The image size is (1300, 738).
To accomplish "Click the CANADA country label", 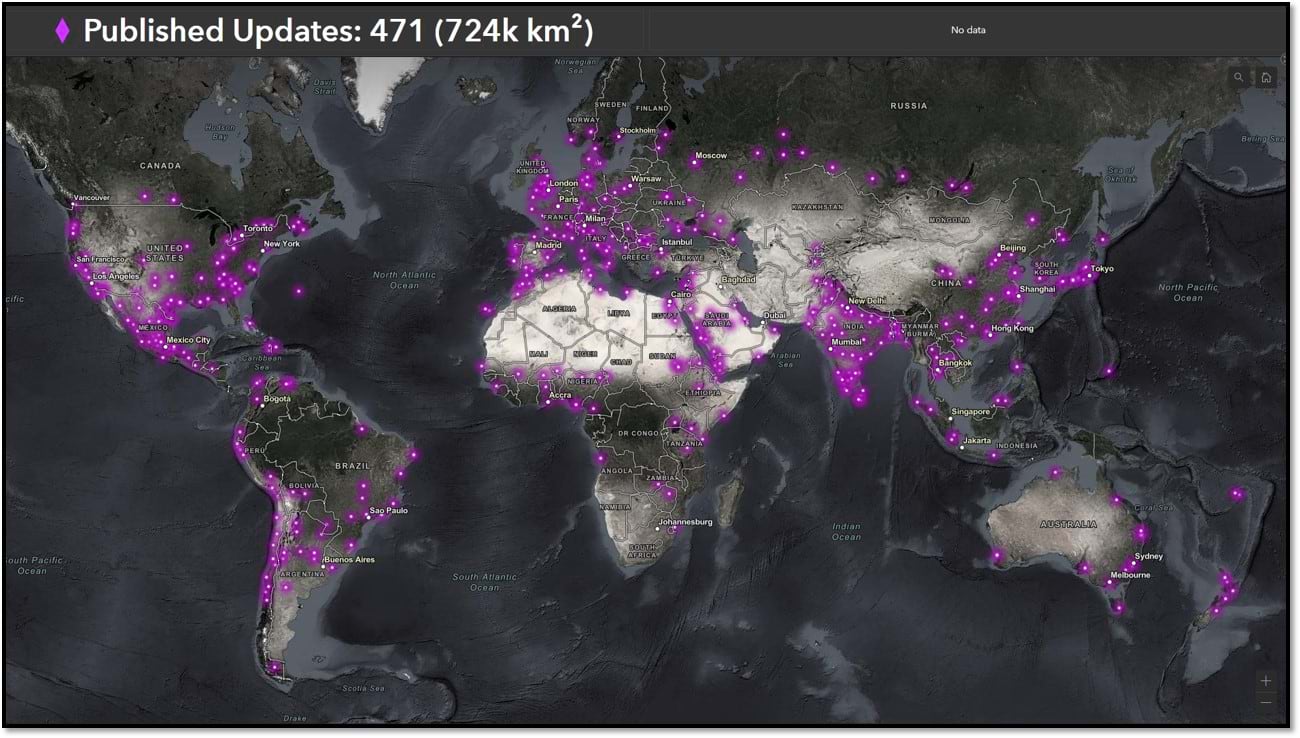I will click(160, 165).
